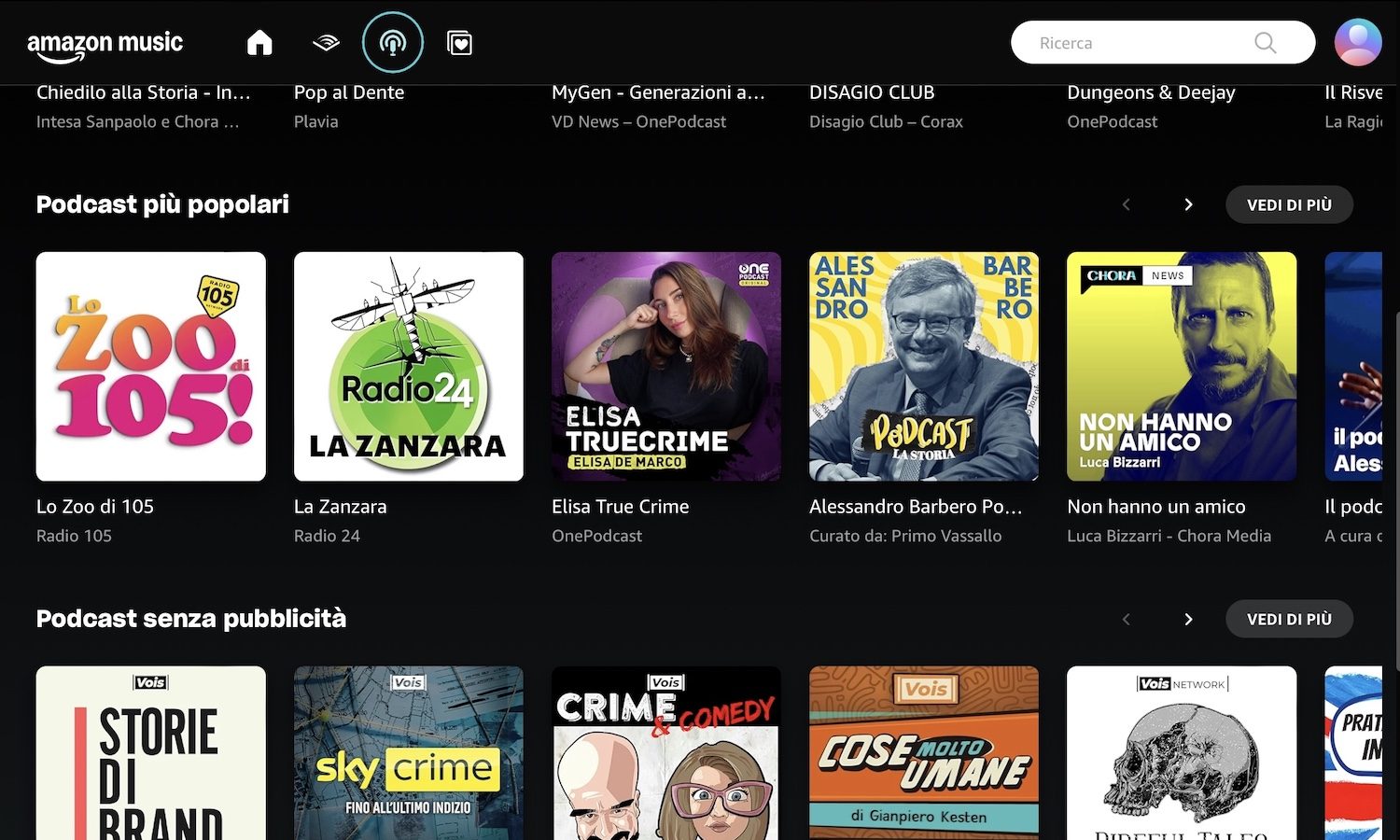This screenshot has width=1400, height=840.
Task: Go to the Home icon
Action: pyautogui.click(x=259, y=43)
